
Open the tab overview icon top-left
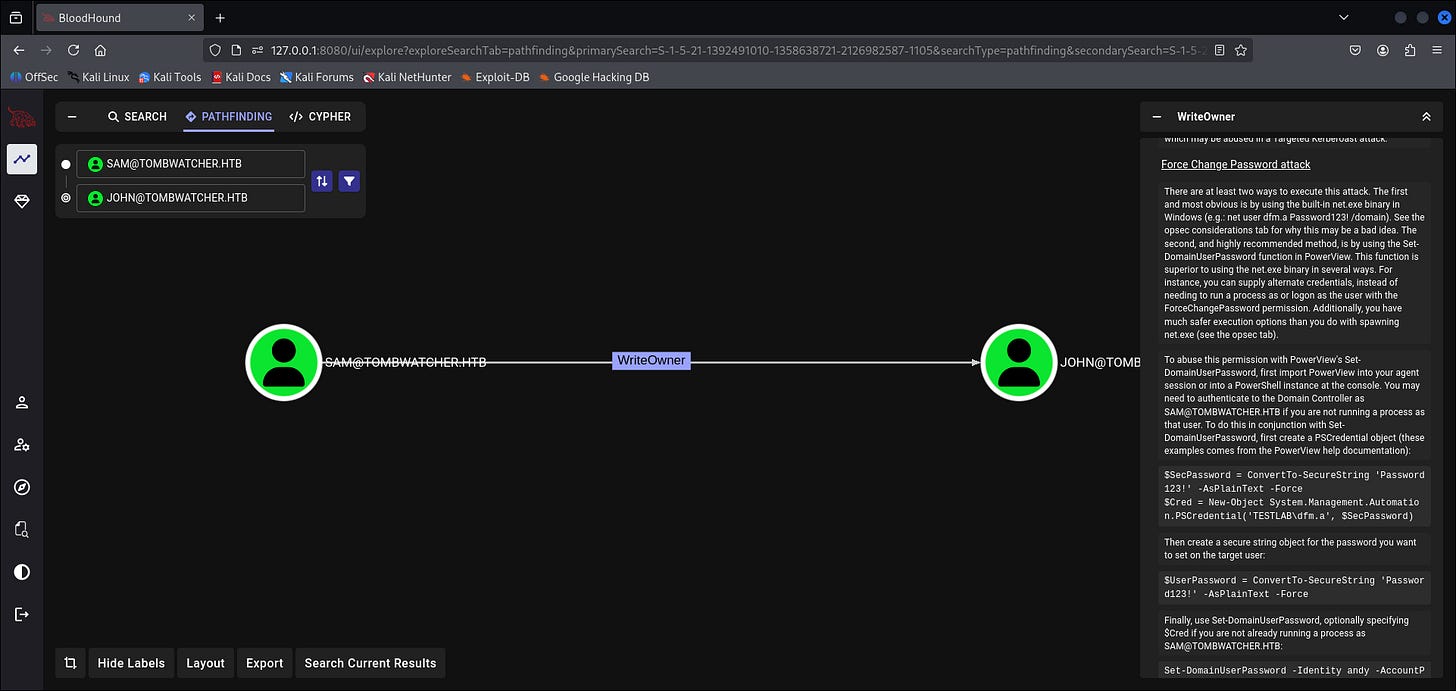coord(15,17)
